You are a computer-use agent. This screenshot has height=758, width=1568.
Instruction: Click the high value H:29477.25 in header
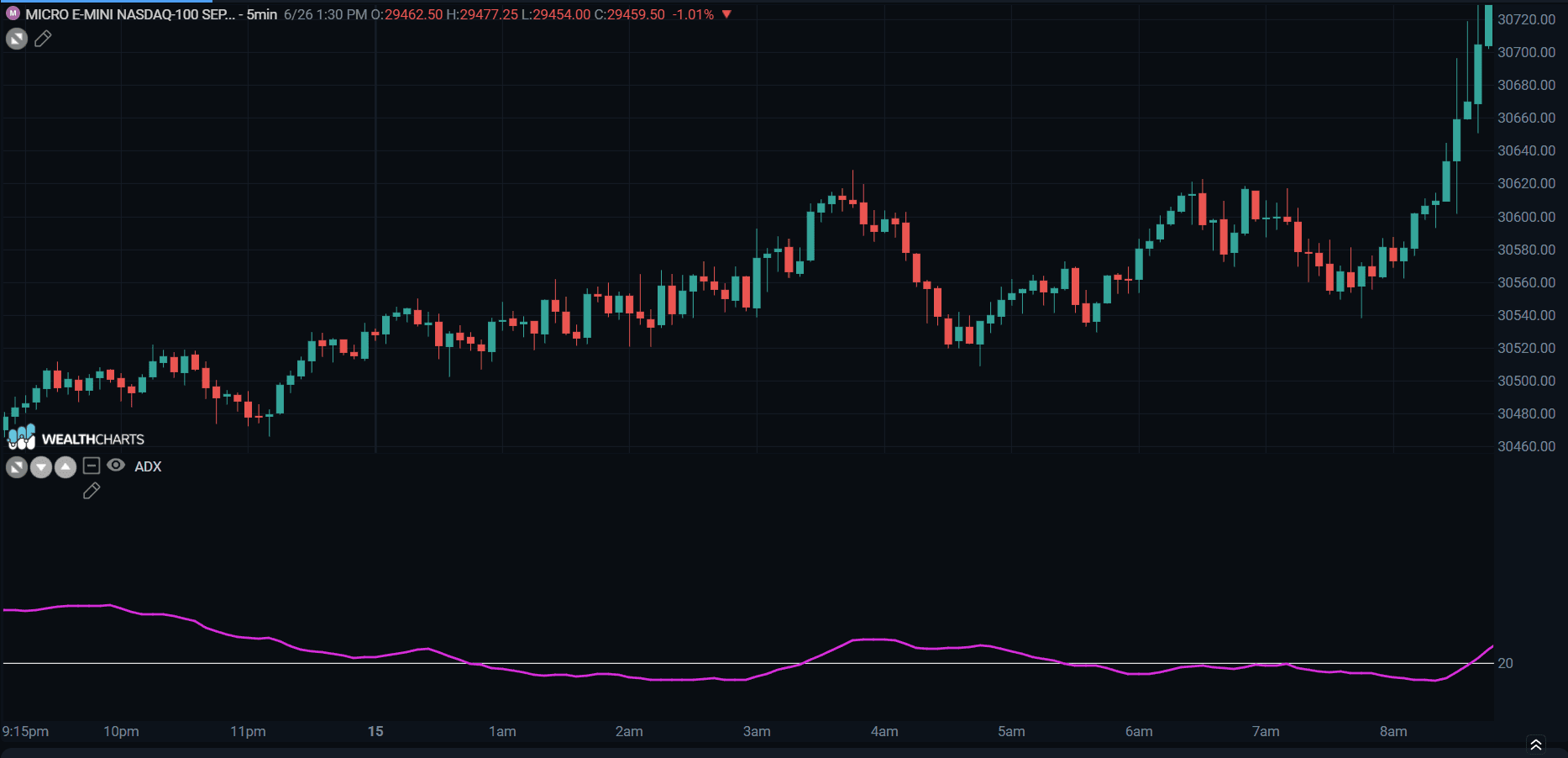coord(482,14)
